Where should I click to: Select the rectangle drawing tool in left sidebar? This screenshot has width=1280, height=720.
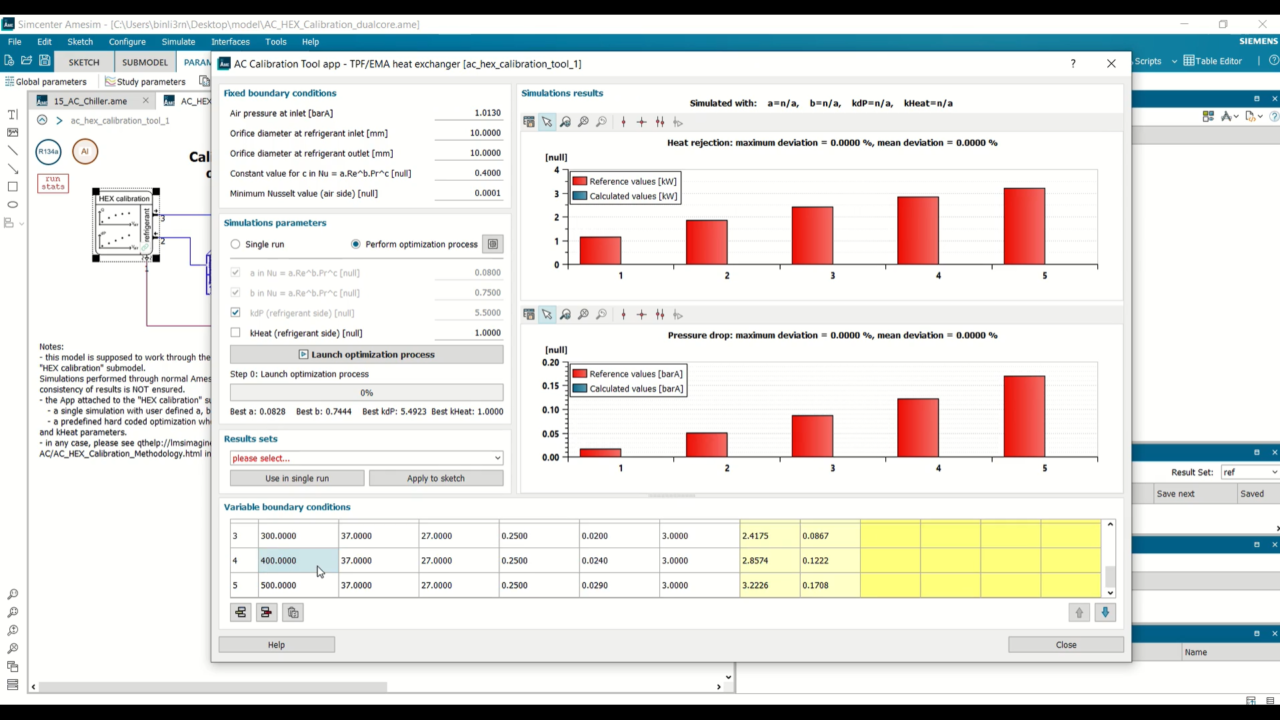click(x=12, y=186)
